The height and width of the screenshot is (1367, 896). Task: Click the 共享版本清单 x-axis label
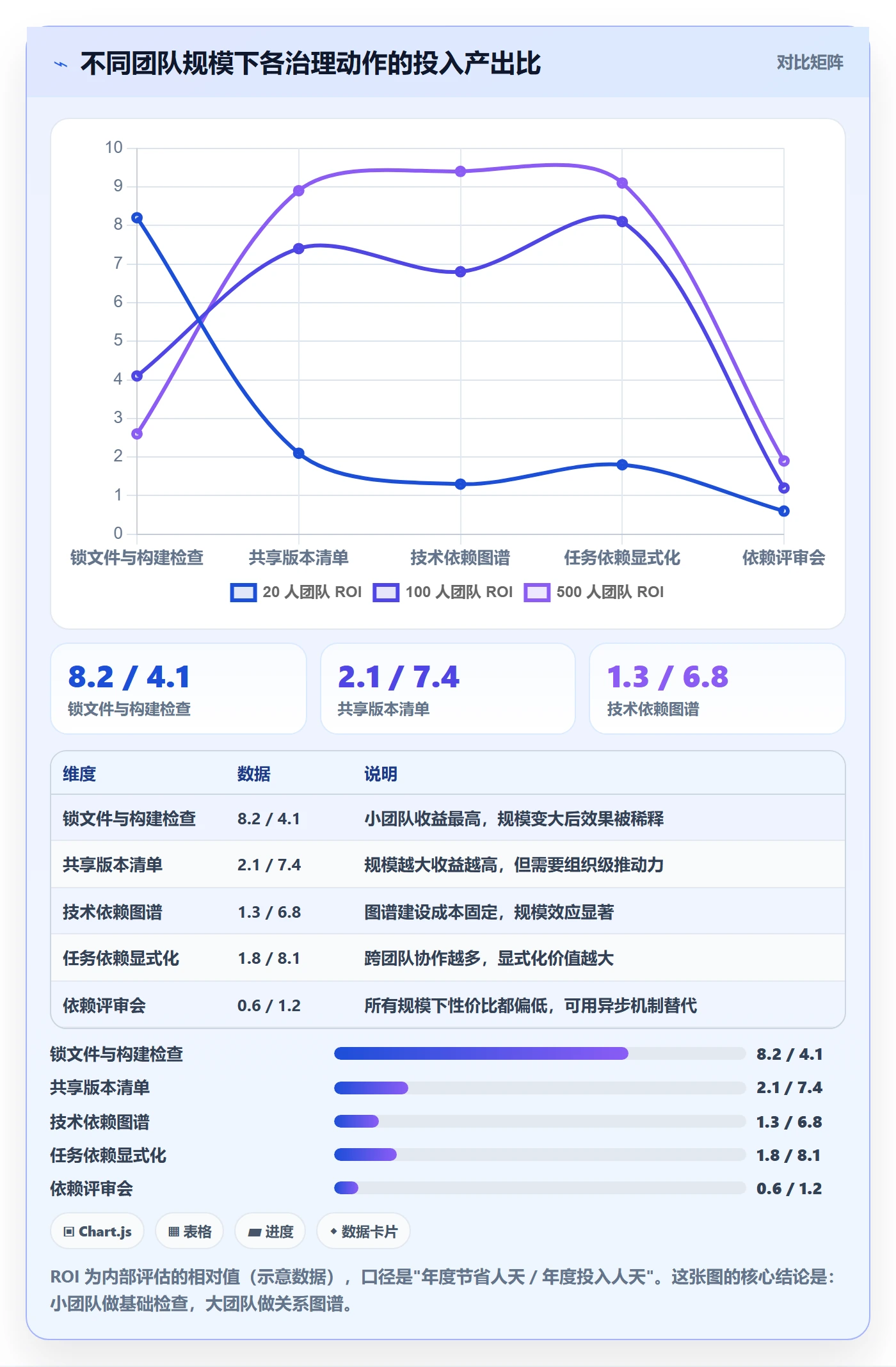[x=298, y=557]
